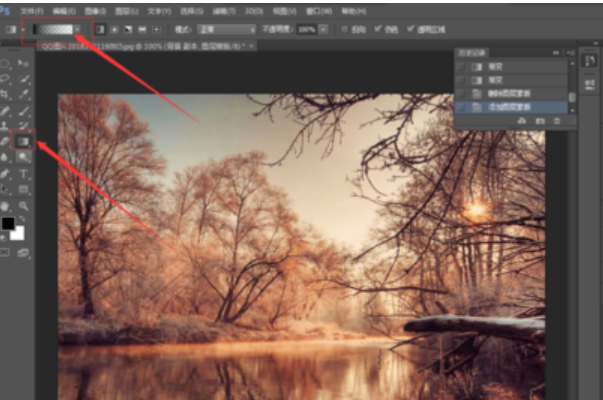Image resolution: width=603 pixels, height=400 pixels.
Task: Set history brush source on second 渐变 state
Action: click(x=462, y=80)
